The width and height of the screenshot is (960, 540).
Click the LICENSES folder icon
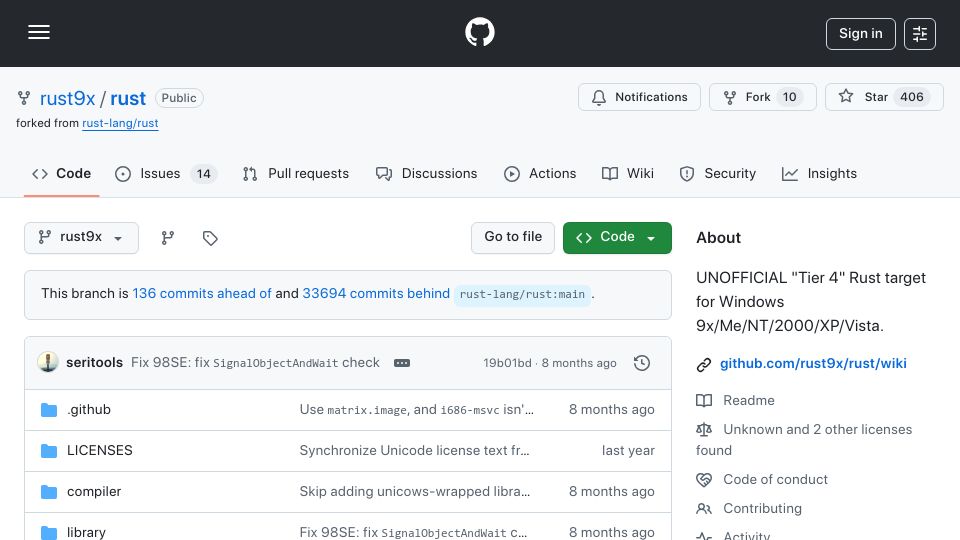click(x=49, y=451)
